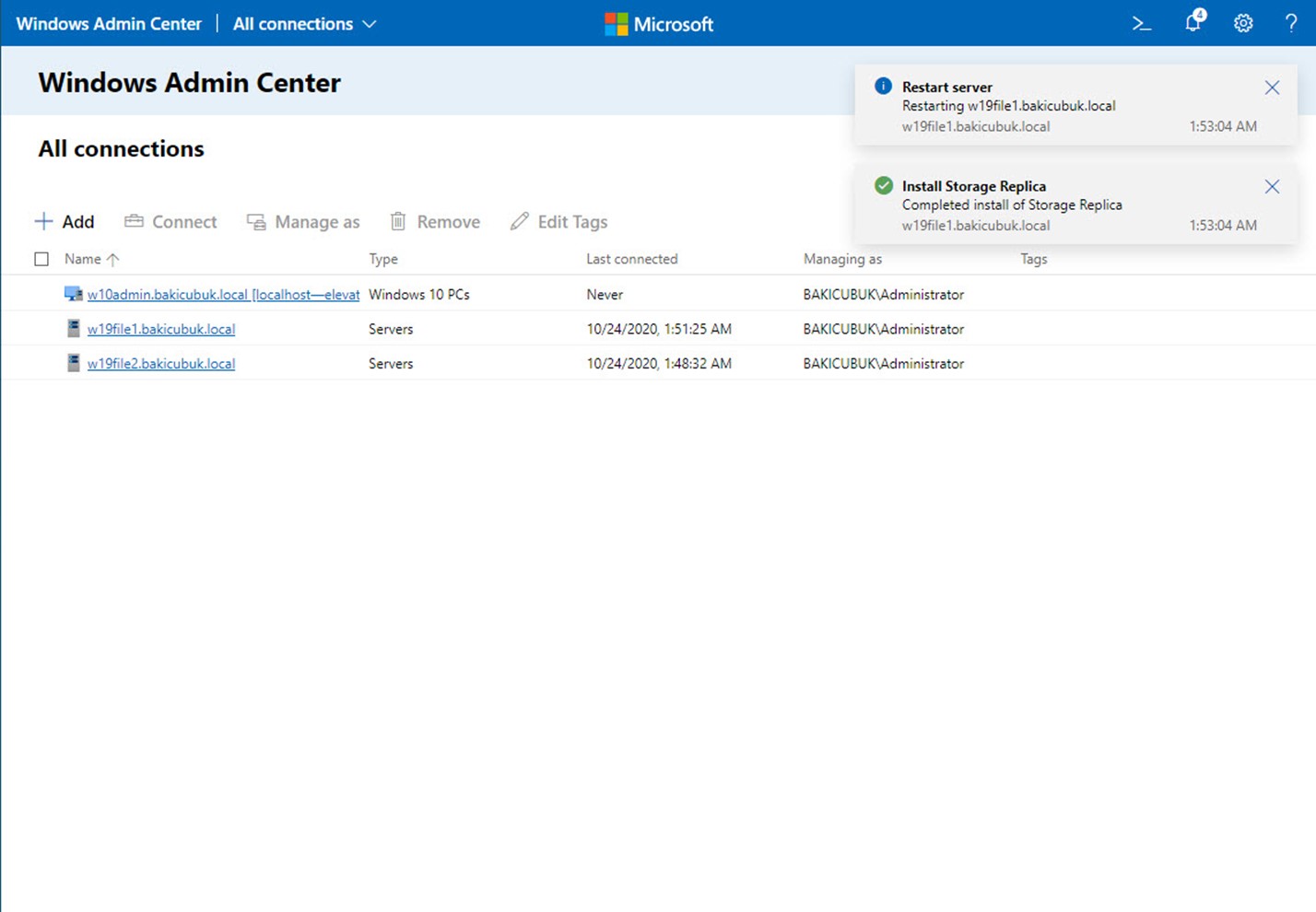The image size is (1316, 912).
Task: Open the help question mark icon
Action: (x=1291, y=24)
